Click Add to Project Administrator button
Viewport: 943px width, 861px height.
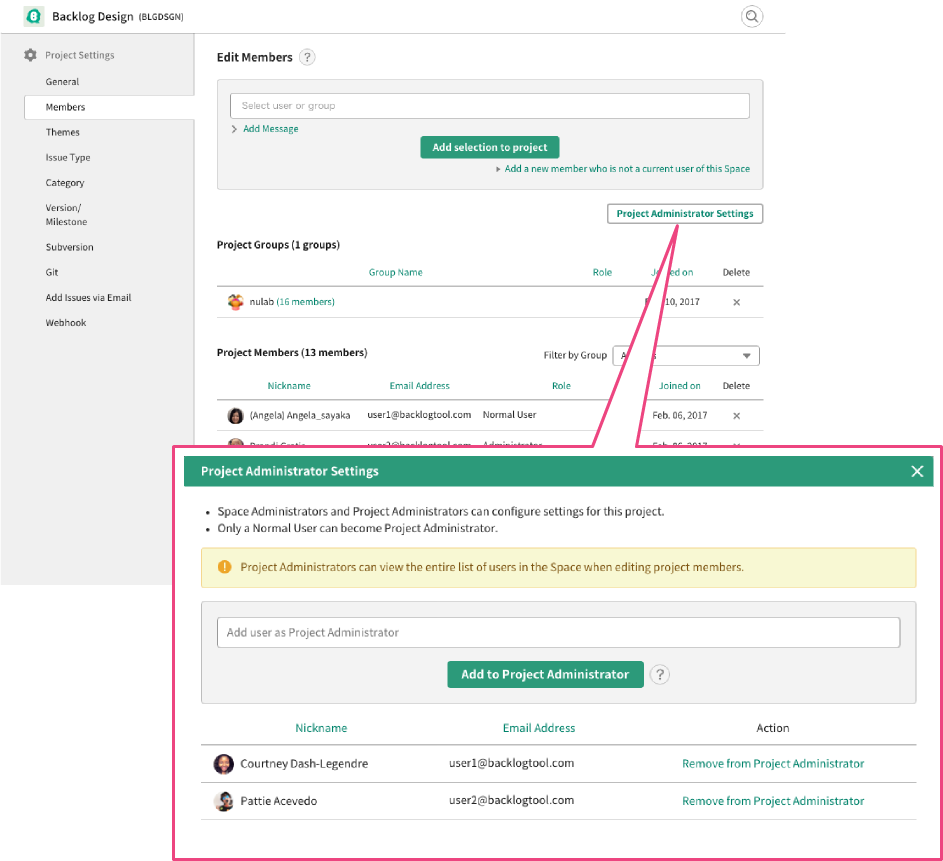click(x=545, y=675)
